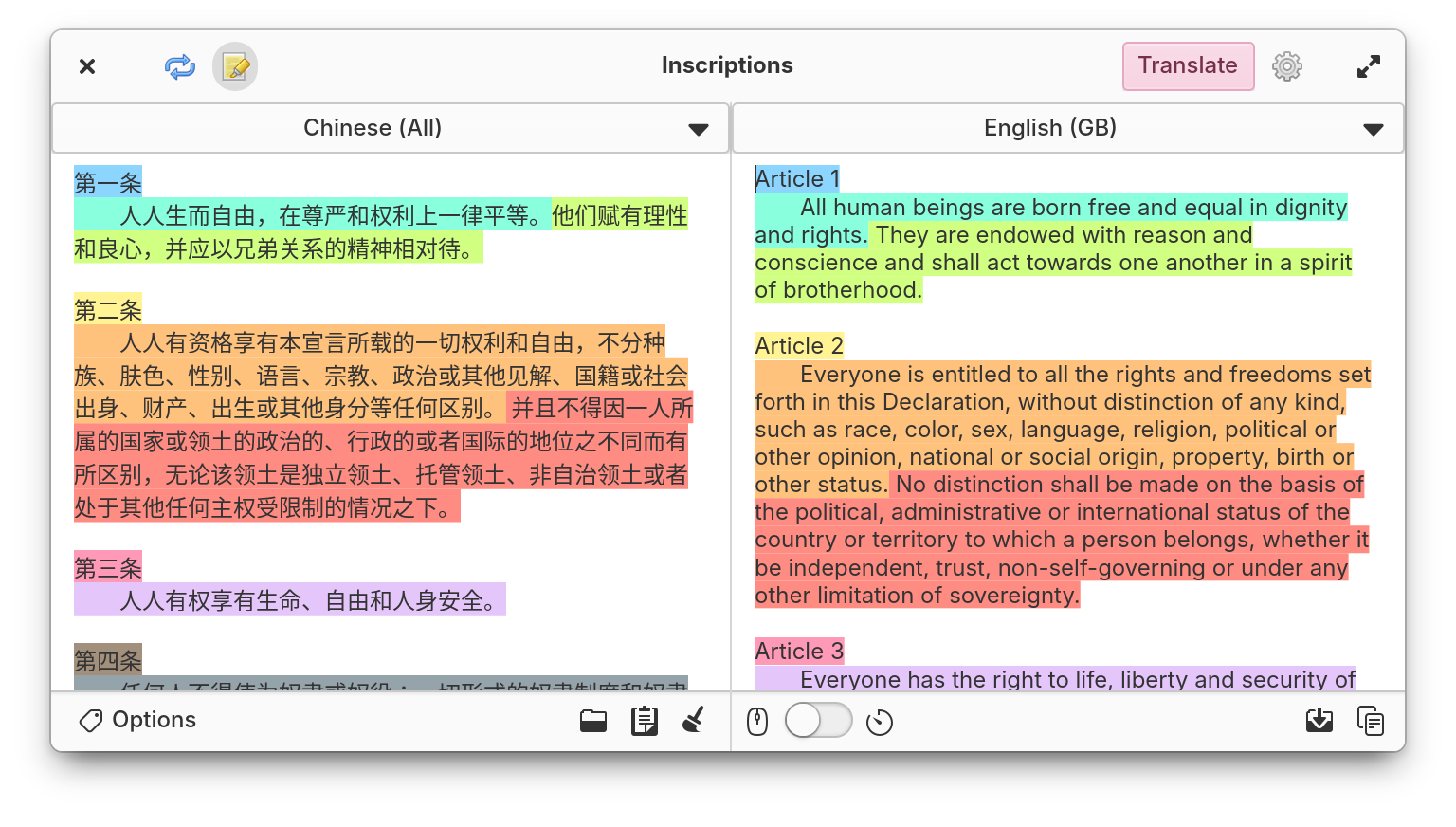Copy translation using the copy icon
Viewport: 1456px width, 827px height.
point(1372,721)
